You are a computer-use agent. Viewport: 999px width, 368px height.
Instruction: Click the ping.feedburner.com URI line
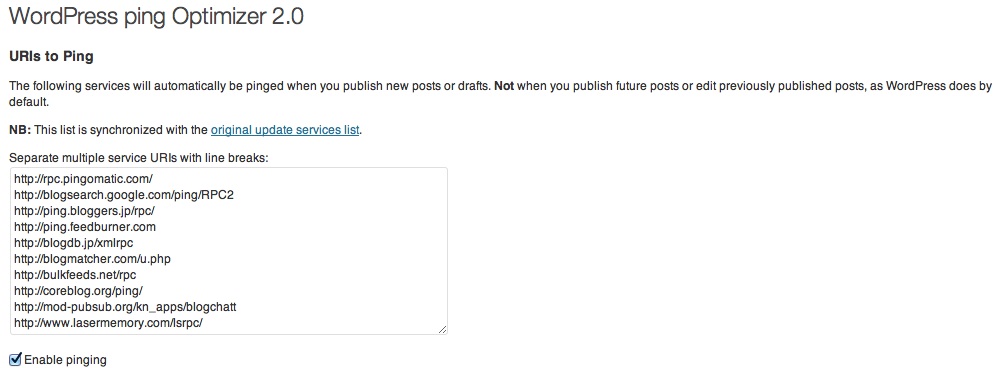(x=85, y=227)
